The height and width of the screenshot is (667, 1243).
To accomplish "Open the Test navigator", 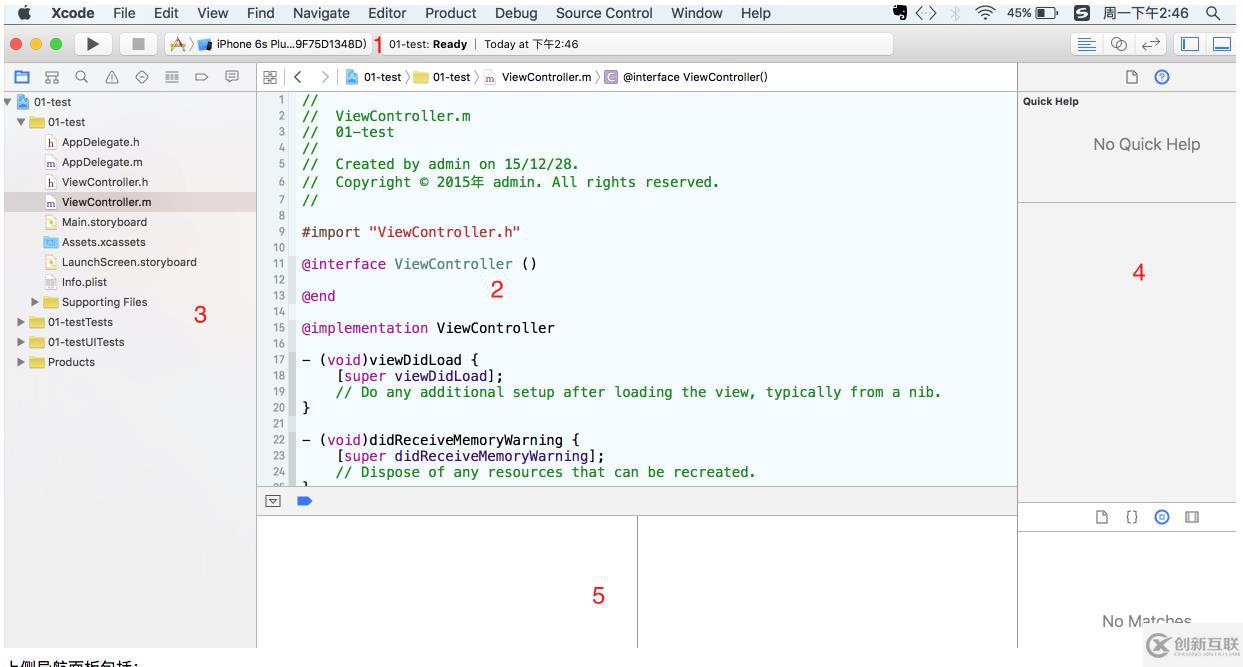I will coord(141,77).
